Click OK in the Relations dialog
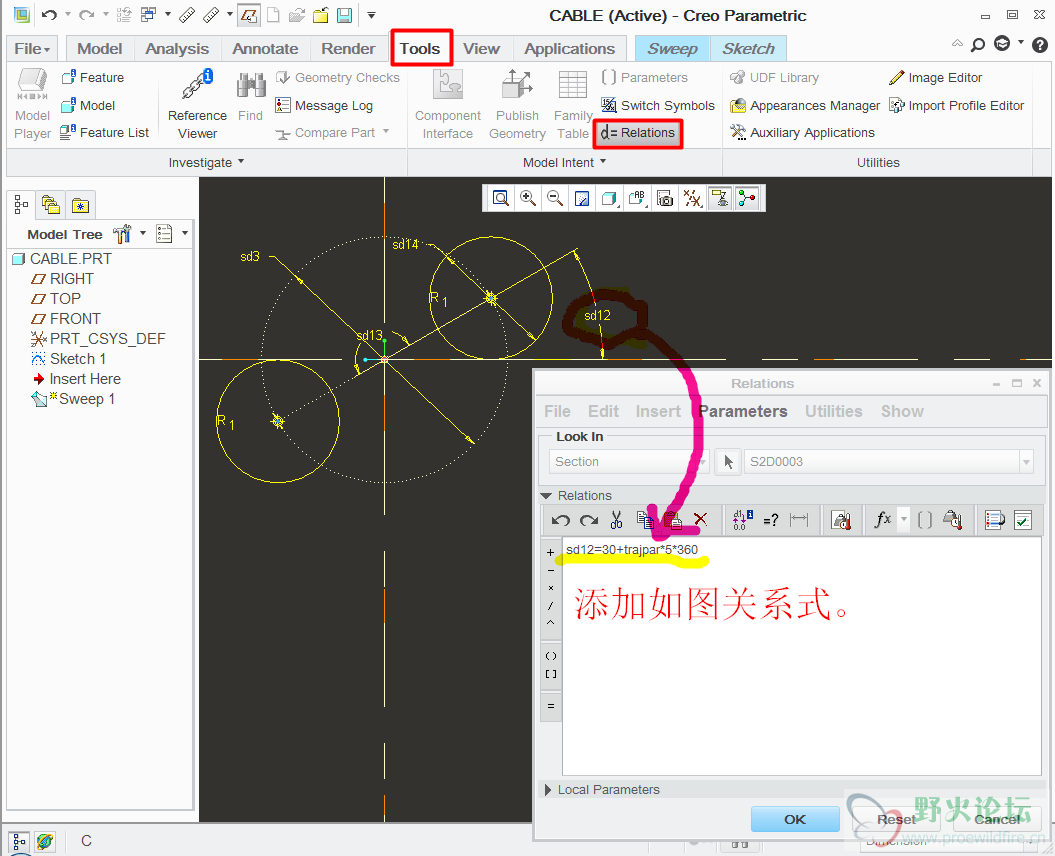The image size is (1055, 856). (x=795, y=819)
